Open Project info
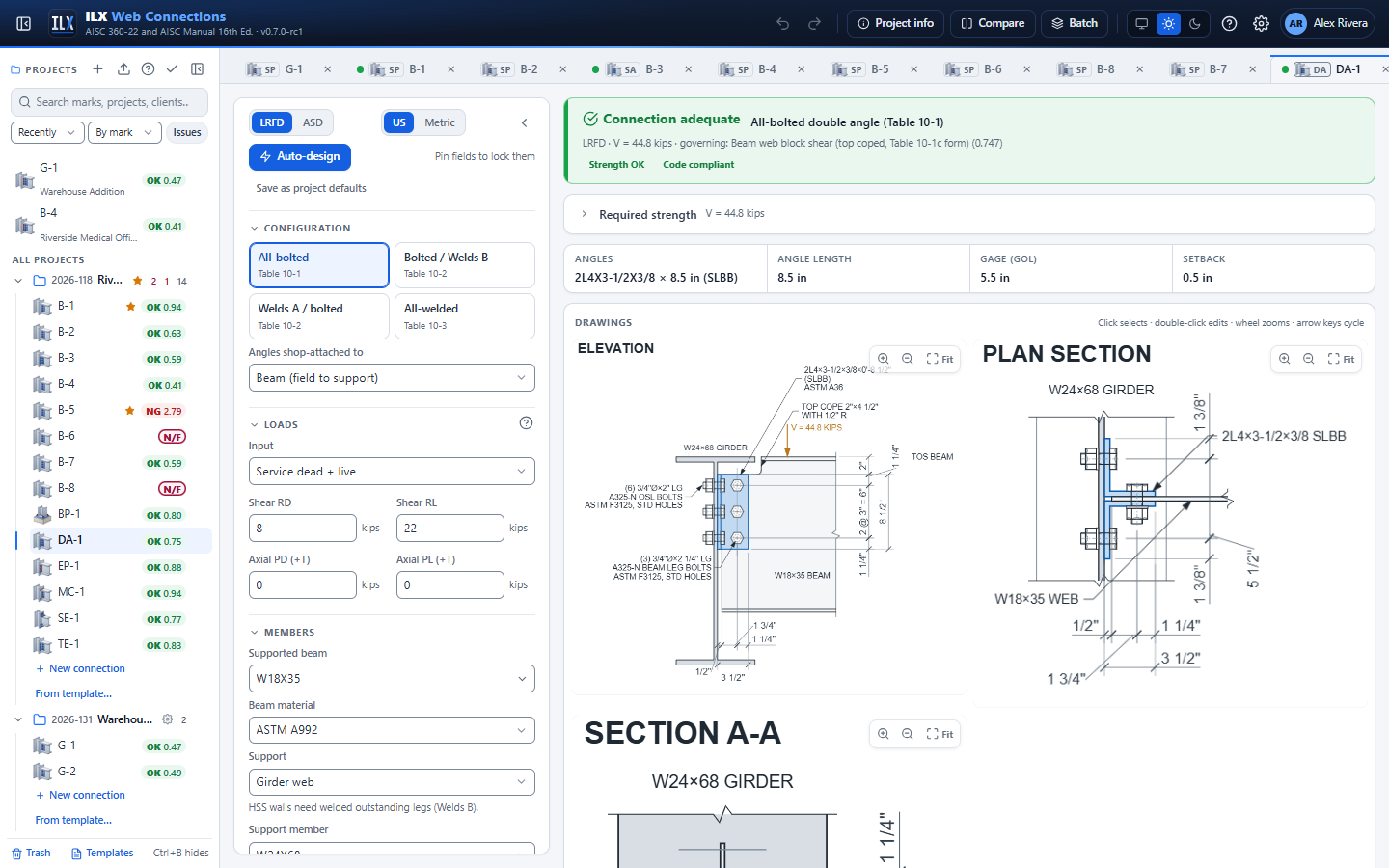1389x868 pixels. click(x=895, y=23)
